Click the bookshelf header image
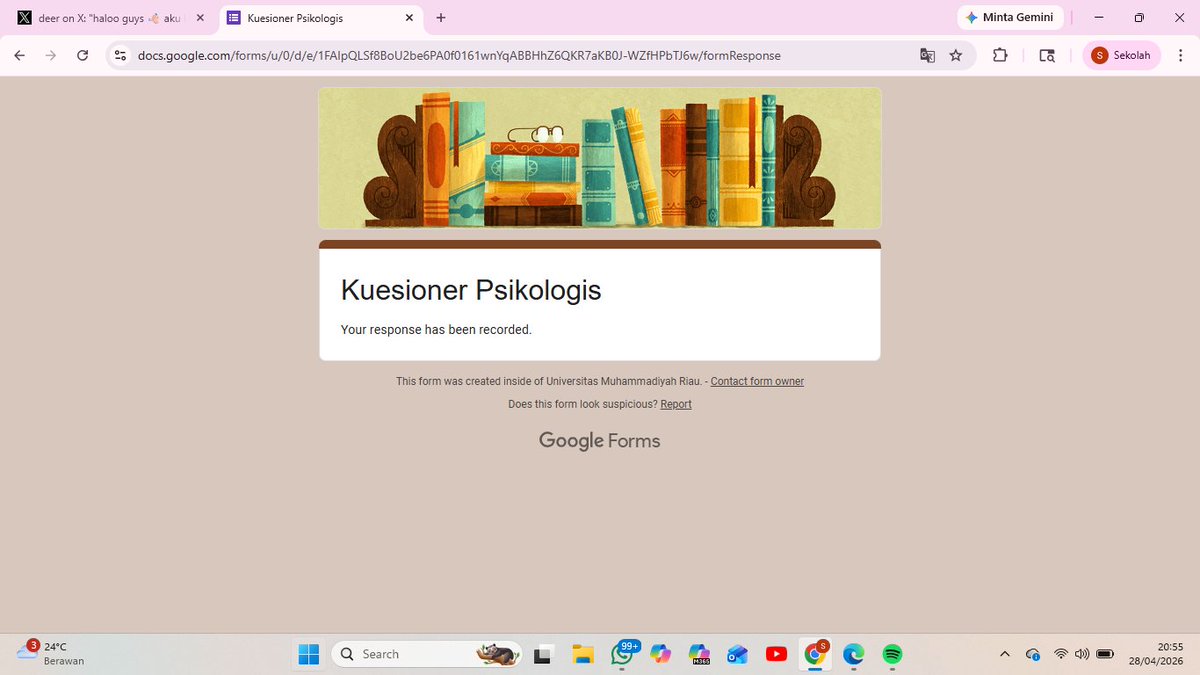1200x675 pixels. tap(600, 158)
